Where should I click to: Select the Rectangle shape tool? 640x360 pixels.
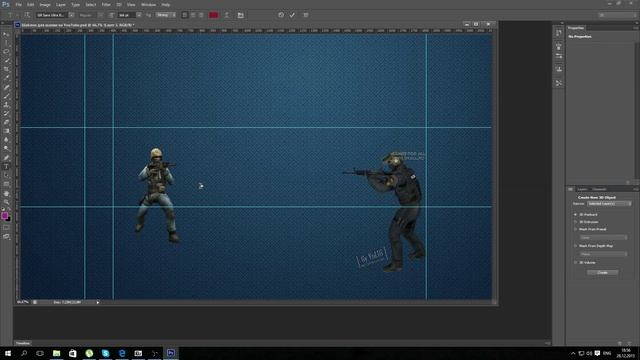pos(6,184)
